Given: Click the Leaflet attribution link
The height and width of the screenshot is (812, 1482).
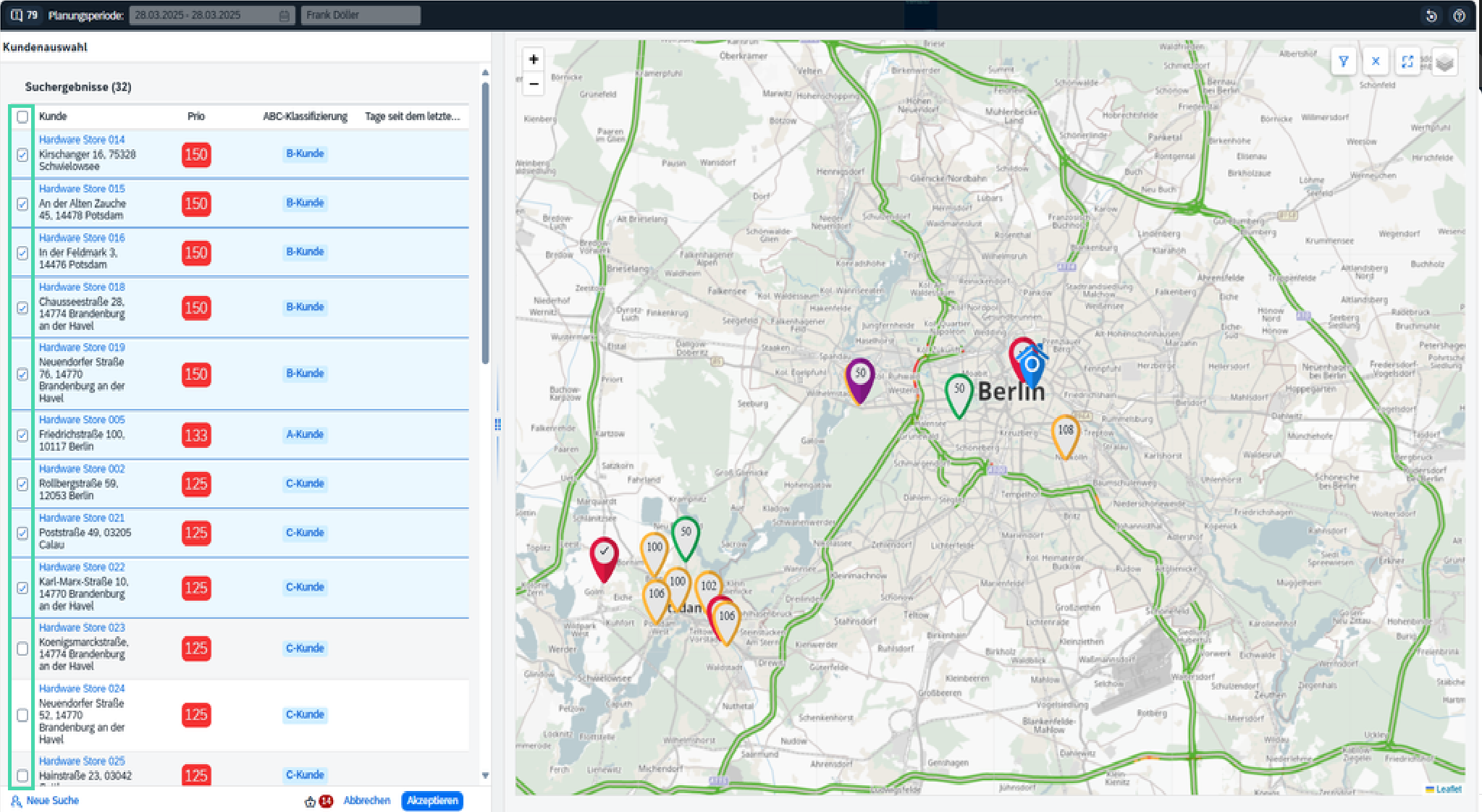Looking at the screenshot, I should pyautogui.click(x=1448, y=789).
